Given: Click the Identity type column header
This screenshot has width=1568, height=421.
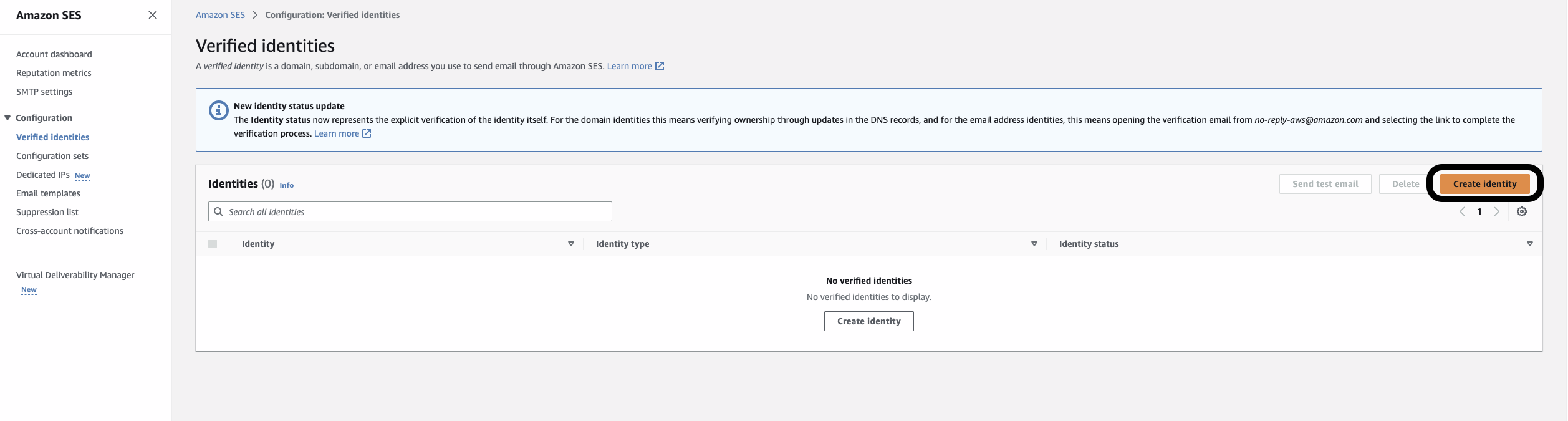Looking at the screenshot, I should (x=622, y=244).
